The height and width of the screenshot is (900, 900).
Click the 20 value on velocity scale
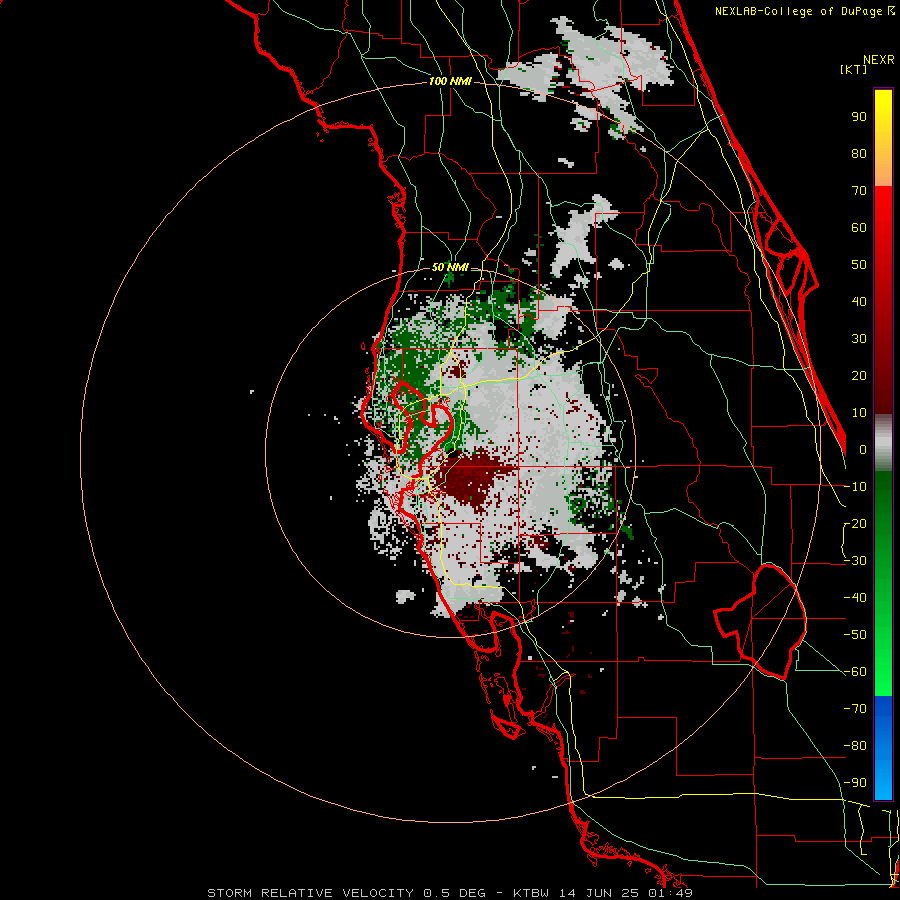(x=859, y=375)
